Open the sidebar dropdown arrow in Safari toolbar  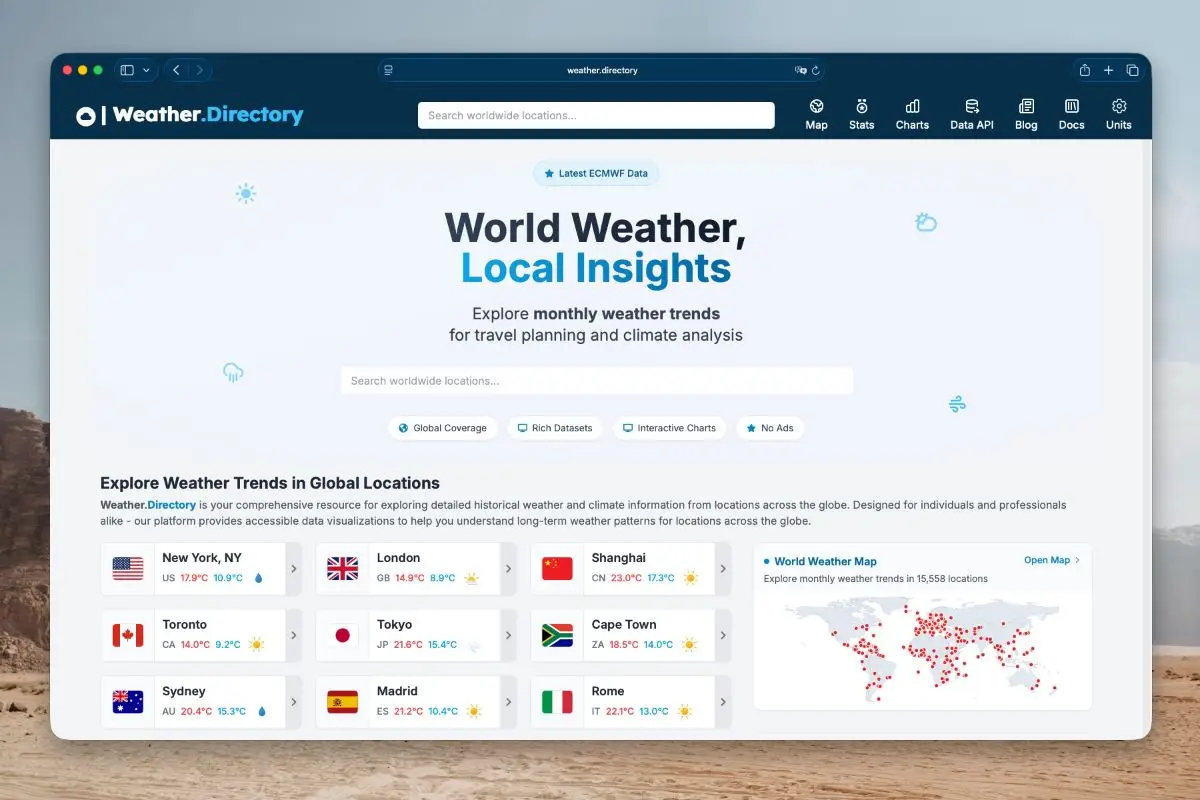pyautogui.click(x=146, y=70)
